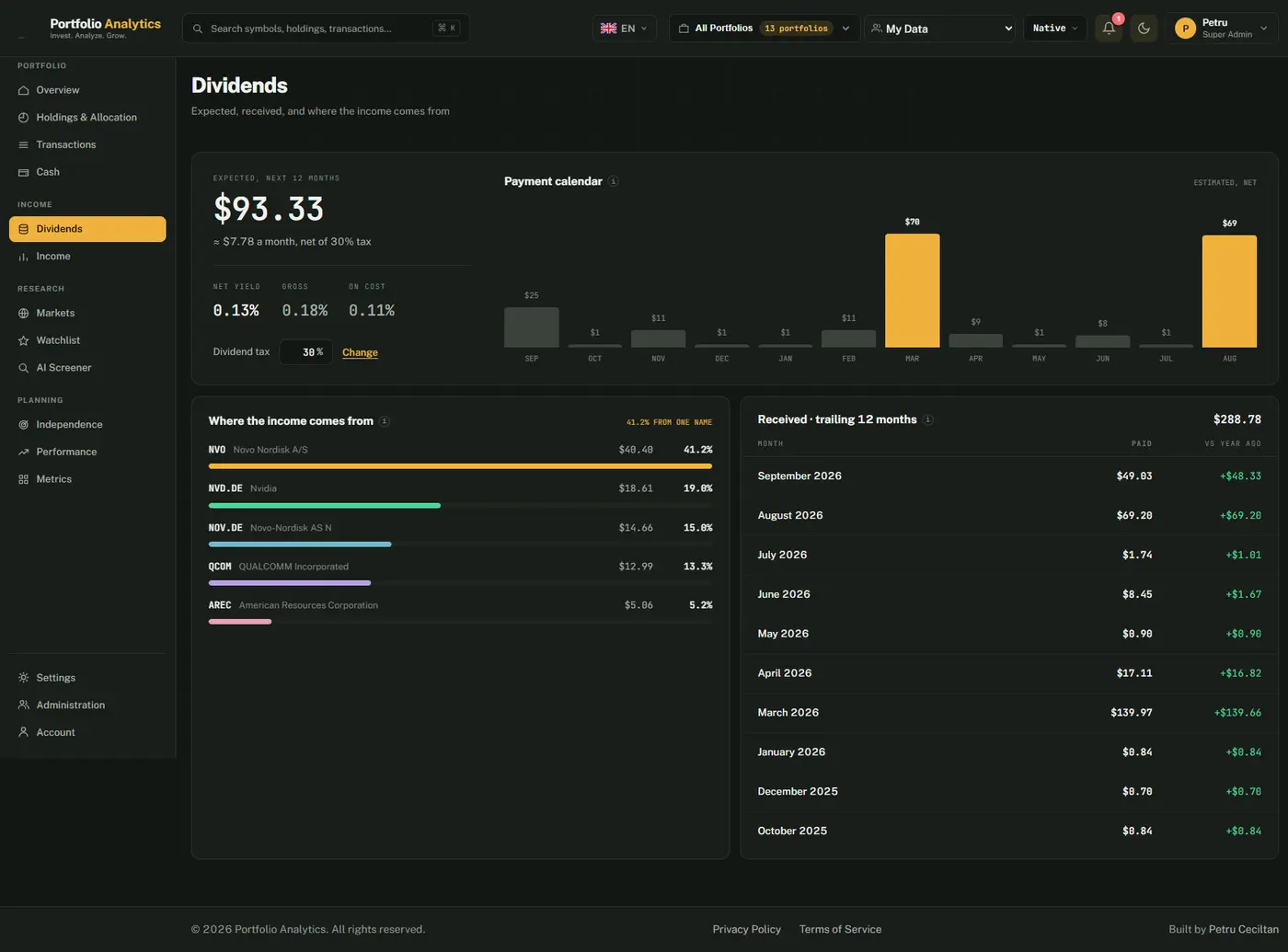
Task: Open Income page
Action: (87, 257)
